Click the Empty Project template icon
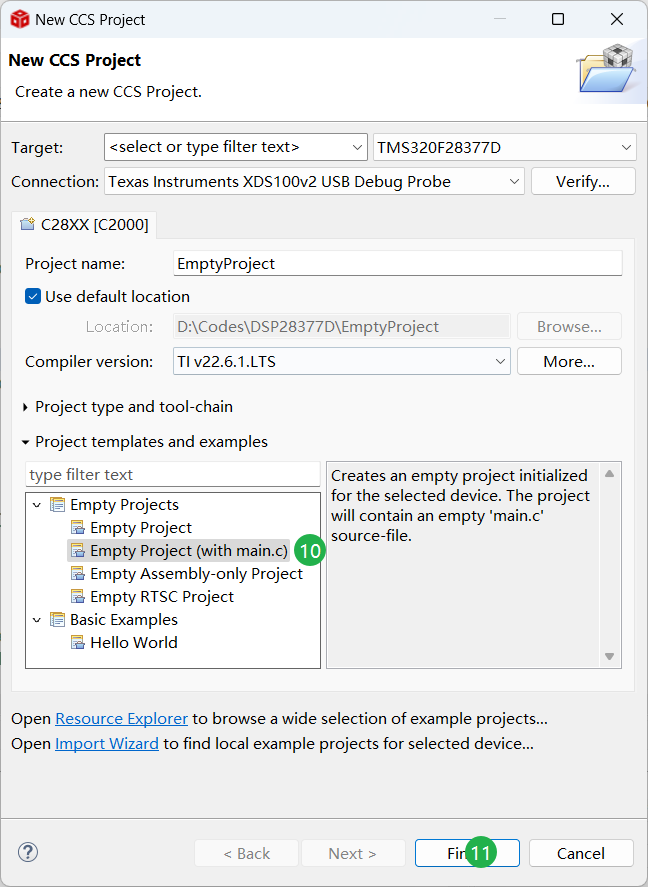This screenshot has width=648, height=887. (x=78, y=528)
